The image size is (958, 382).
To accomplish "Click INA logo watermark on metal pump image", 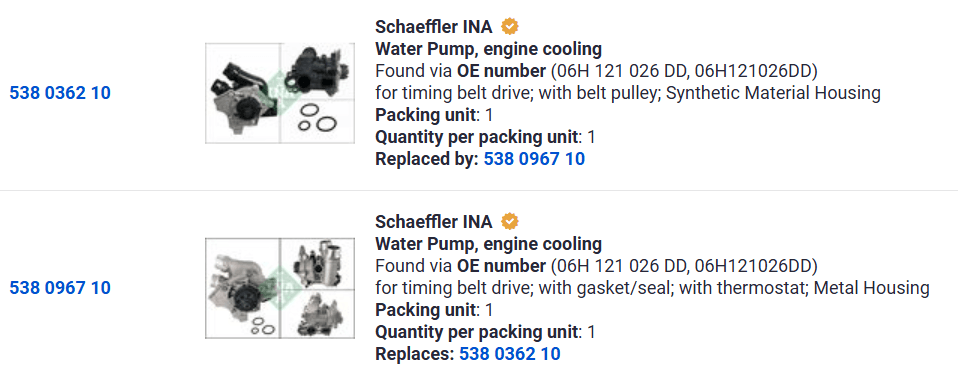I will tap(280, 288).
